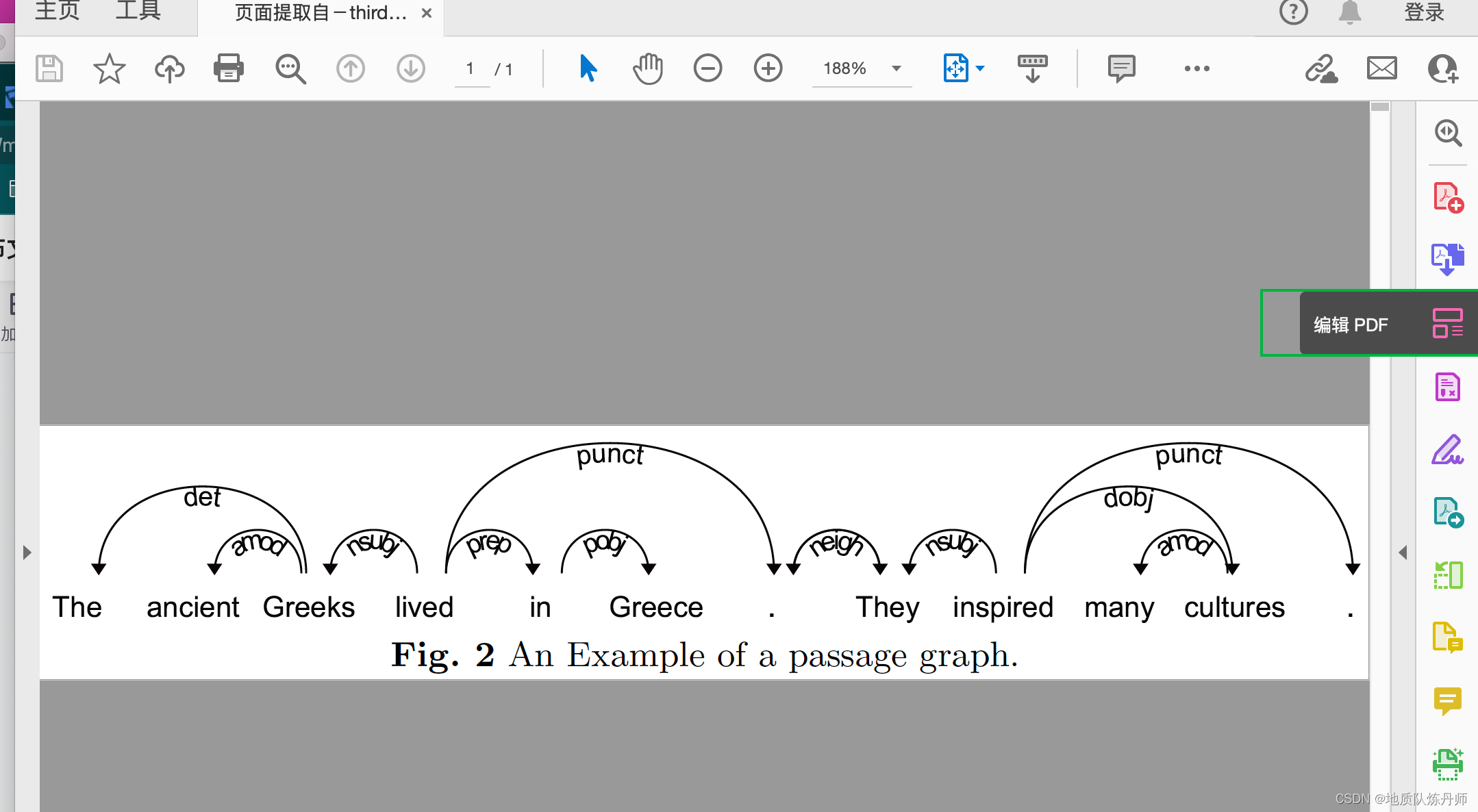Select the hand pan tool
This screenshot has width=1478, height=812.
(x=647, y=68)
